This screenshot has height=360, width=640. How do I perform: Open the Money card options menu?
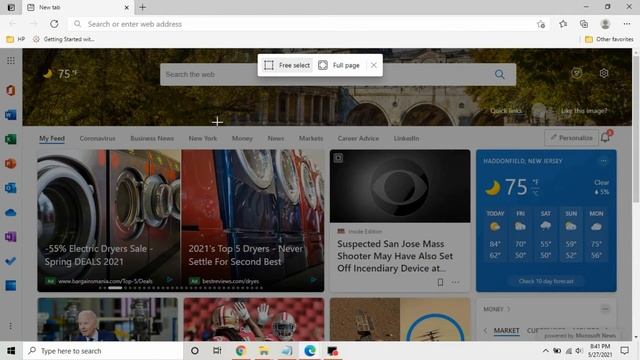[605, 309]
